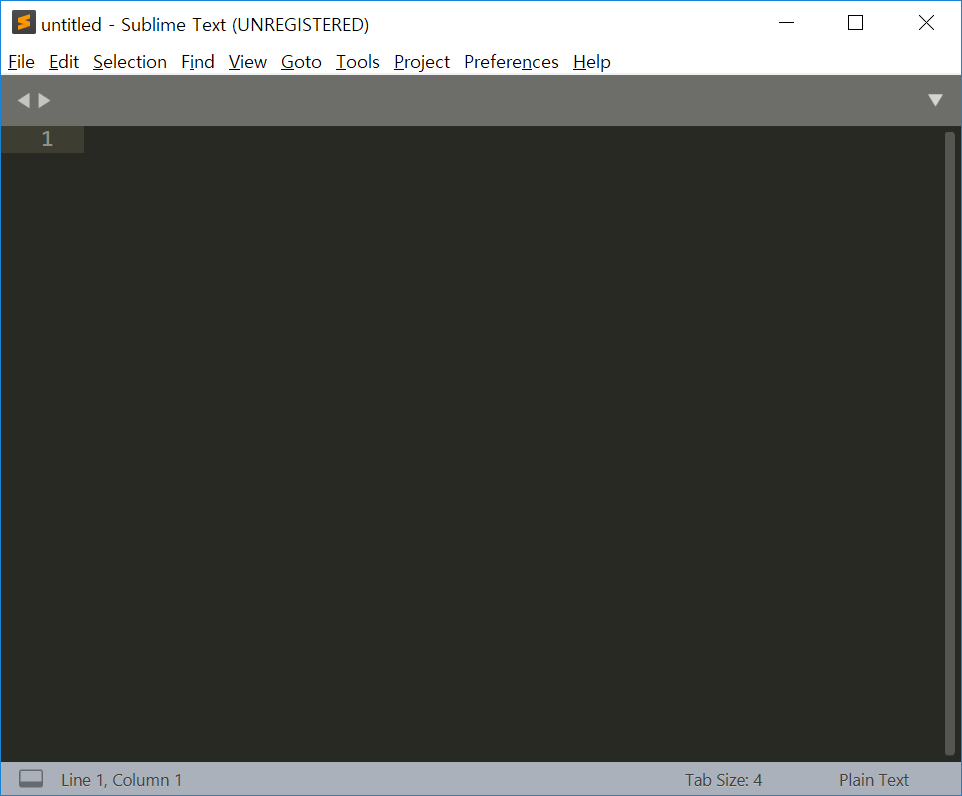Click the vertical scrollbar of the editor
The image size is (962, 796).
coord(950,444)
